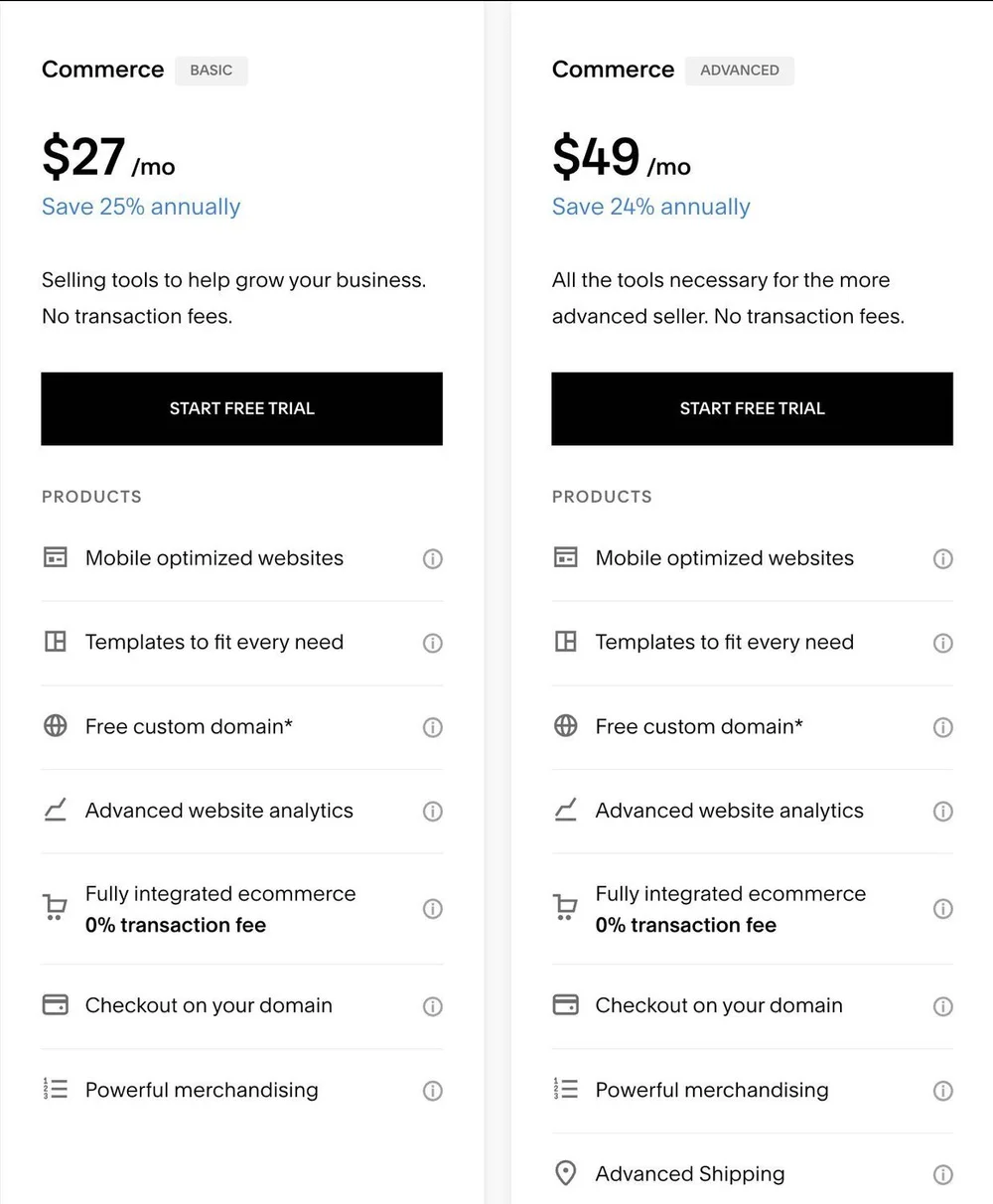Open info for Basic Templates to fit every need
The height and width of the screenshot is (1204, 993).
tap(432, 643)
